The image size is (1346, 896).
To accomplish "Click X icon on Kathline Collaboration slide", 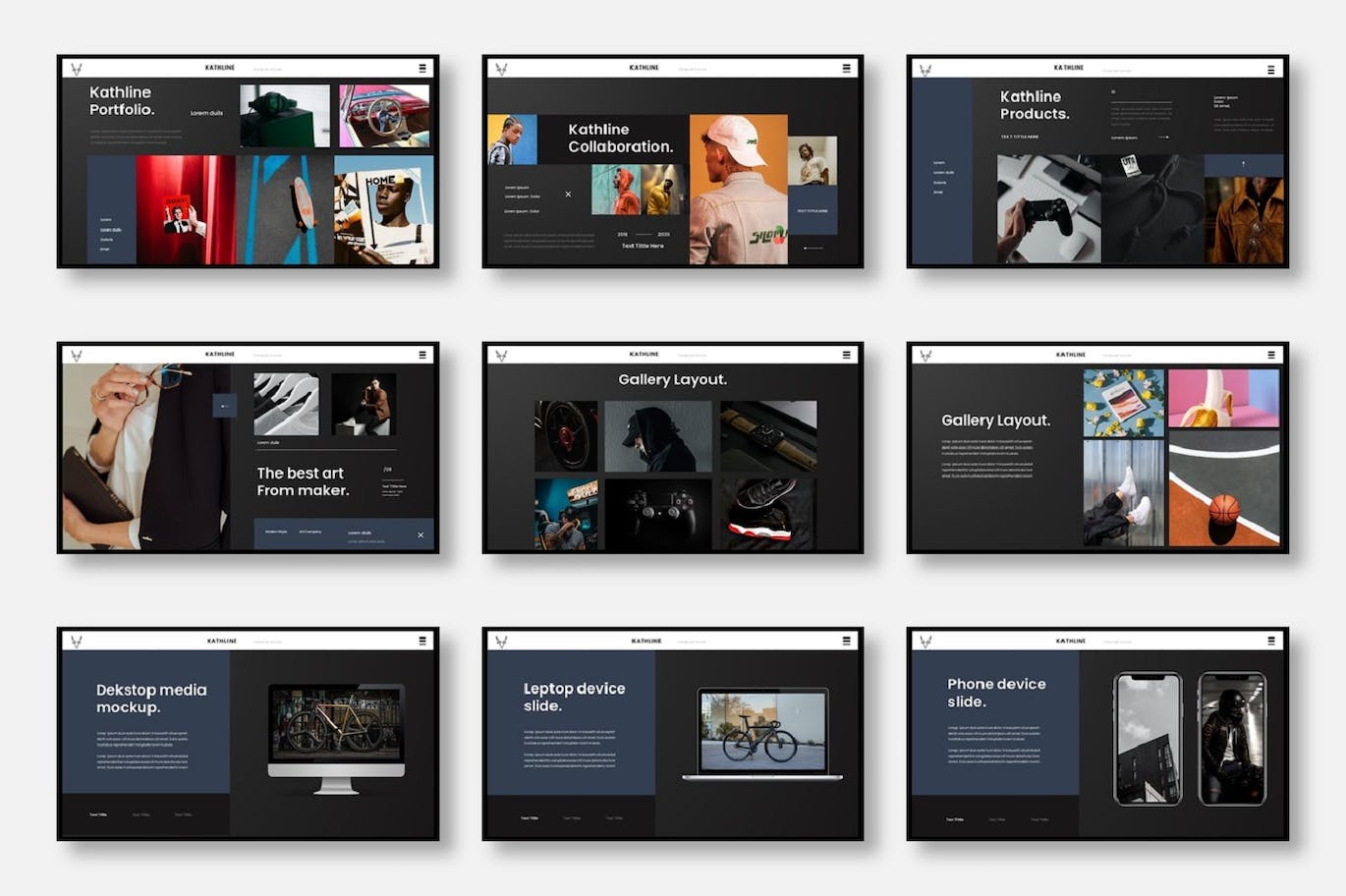I will 568,195.
